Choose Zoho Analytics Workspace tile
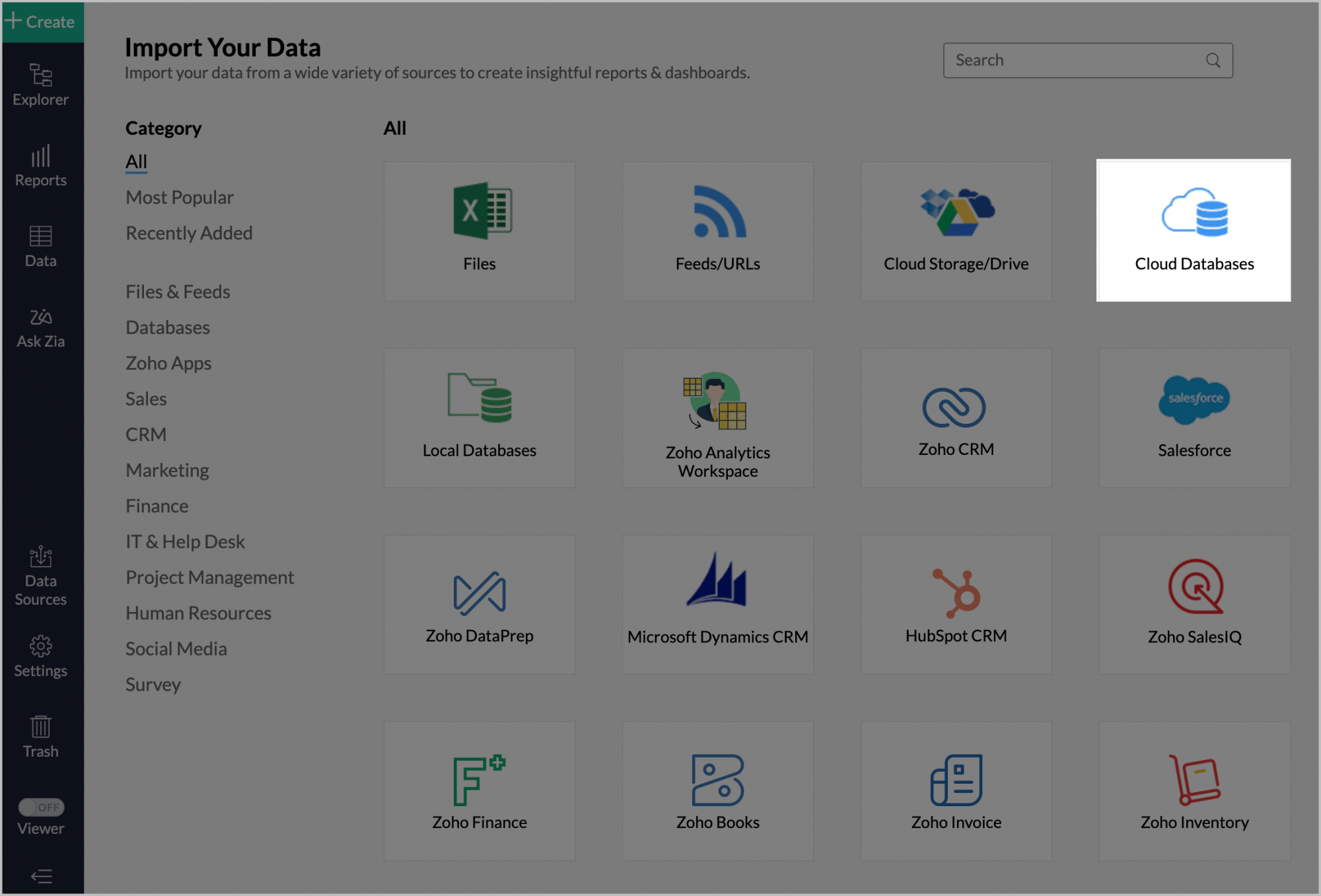The image size is (1321, 896). [718, 418]
